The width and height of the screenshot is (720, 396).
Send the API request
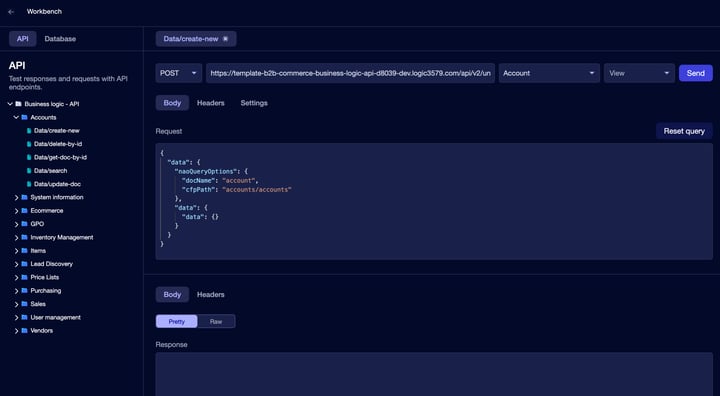[696, 73]
